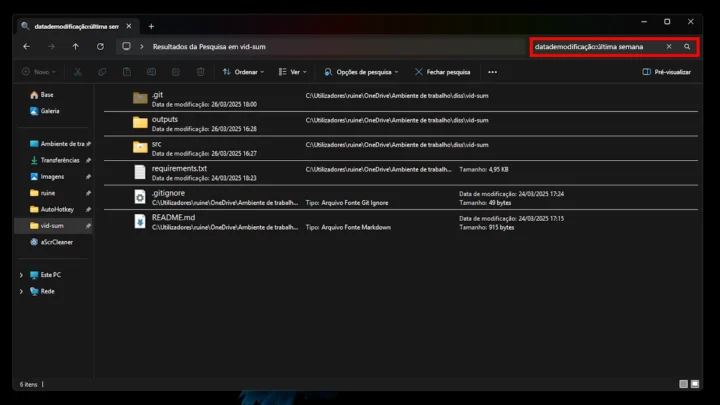The height and width of the screenshot is (405, 720).
Task: Close the search results tab
Action: 129,26
